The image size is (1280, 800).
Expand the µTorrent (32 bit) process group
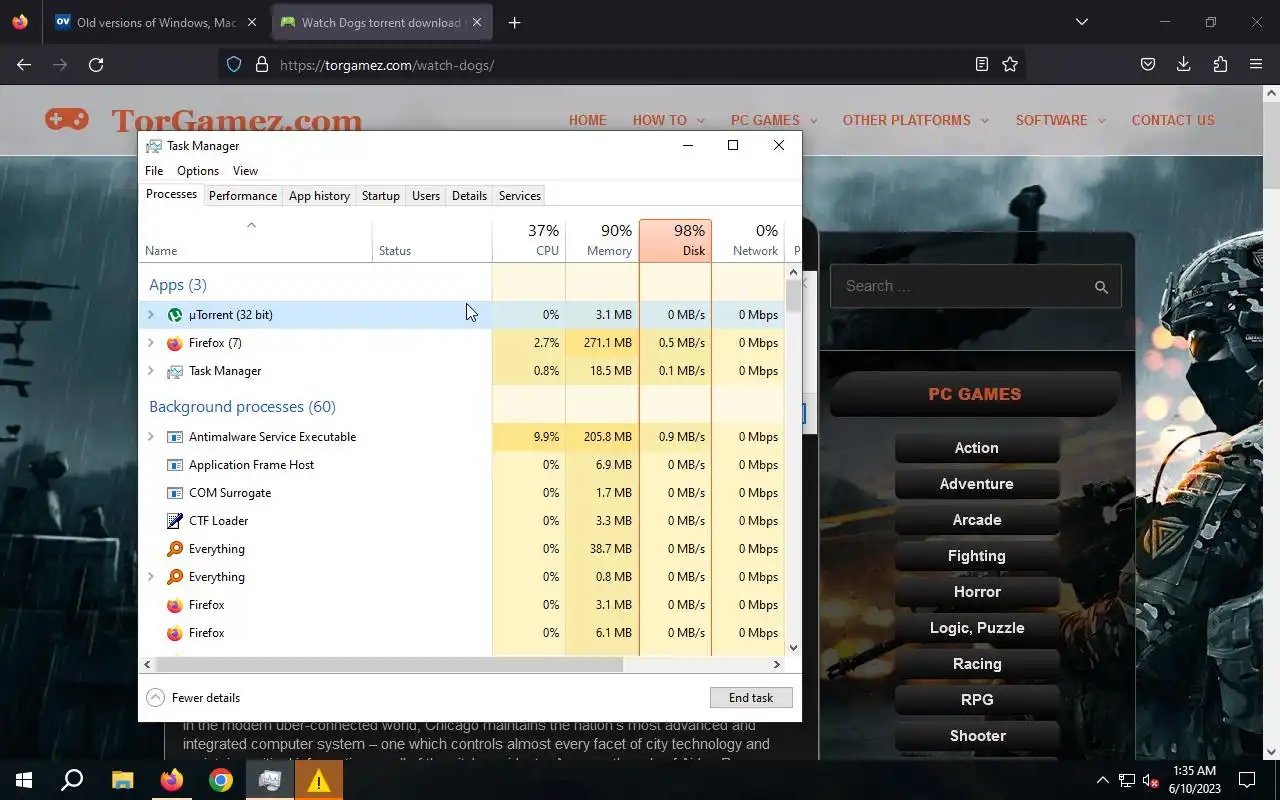click(151, 315)
